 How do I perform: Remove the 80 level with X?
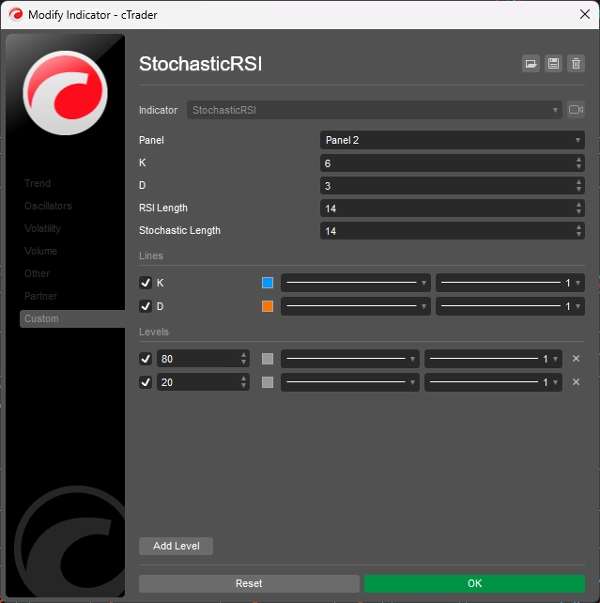[575, 358]
